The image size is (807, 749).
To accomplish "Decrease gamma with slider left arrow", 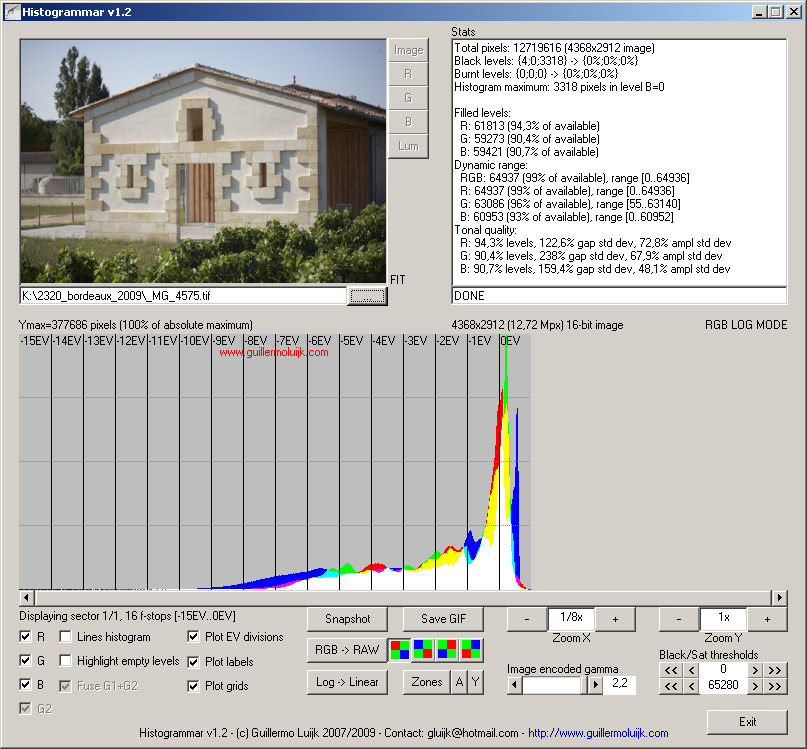I will tap(514, 685).
